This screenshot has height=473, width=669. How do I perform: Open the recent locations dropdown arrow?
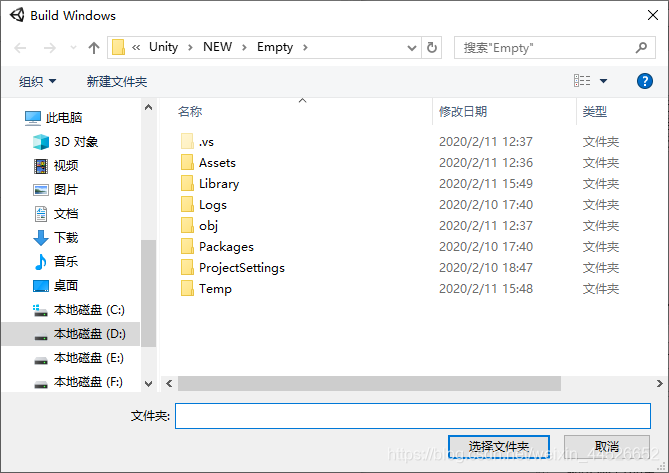click(73, 48)
